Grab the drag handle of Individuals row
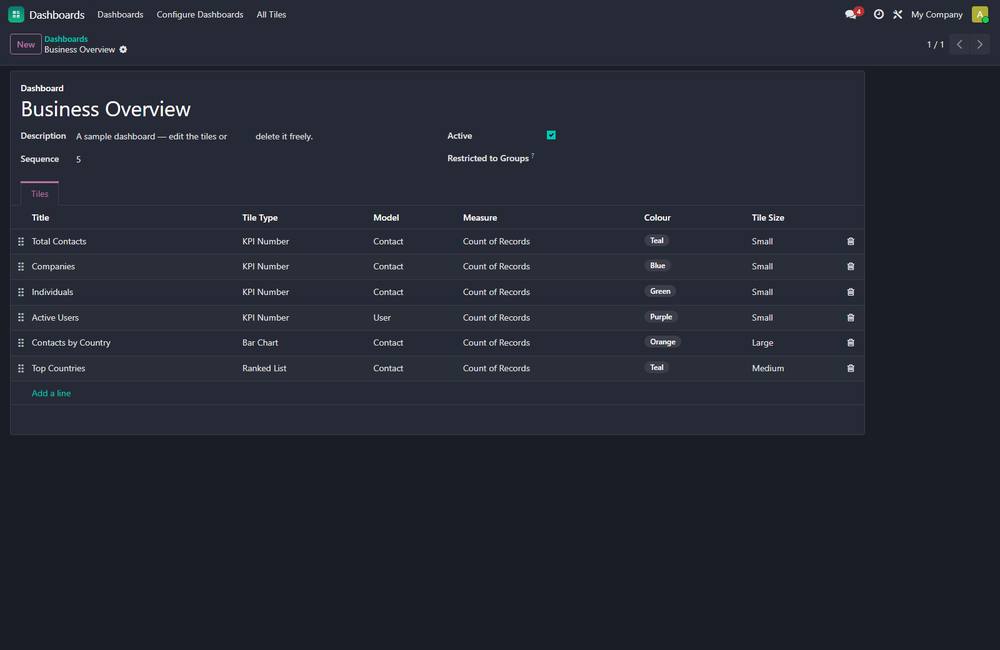Viewport: 1000px width, 650px height. [x=21, y=292]
